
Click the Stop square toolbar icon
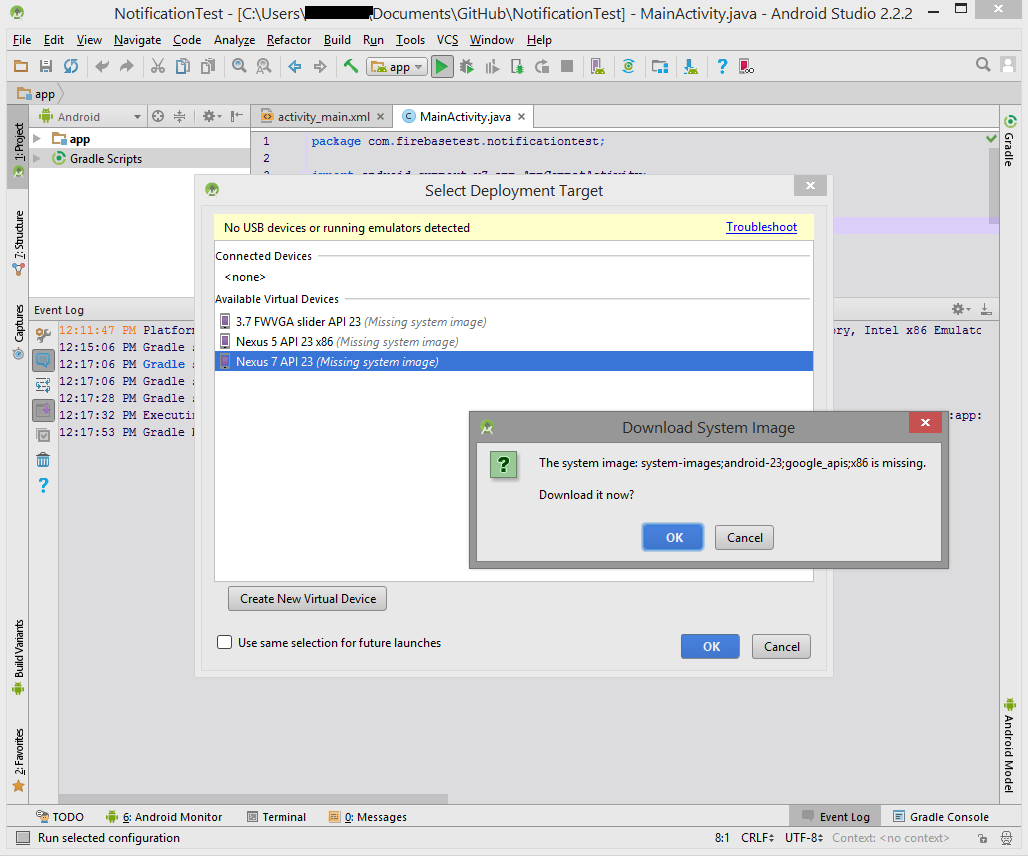(x=567, y=66)
